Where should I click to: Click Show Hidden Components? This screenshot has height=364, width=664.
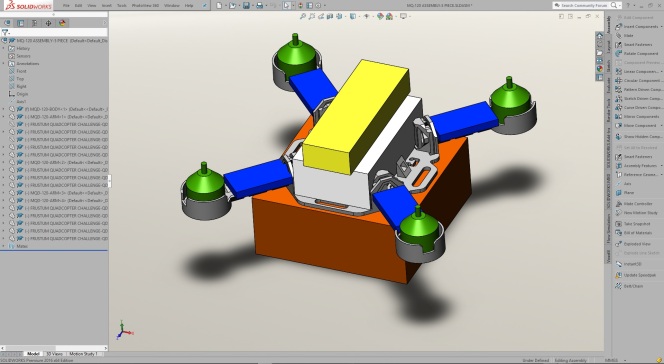click(638, 137)
